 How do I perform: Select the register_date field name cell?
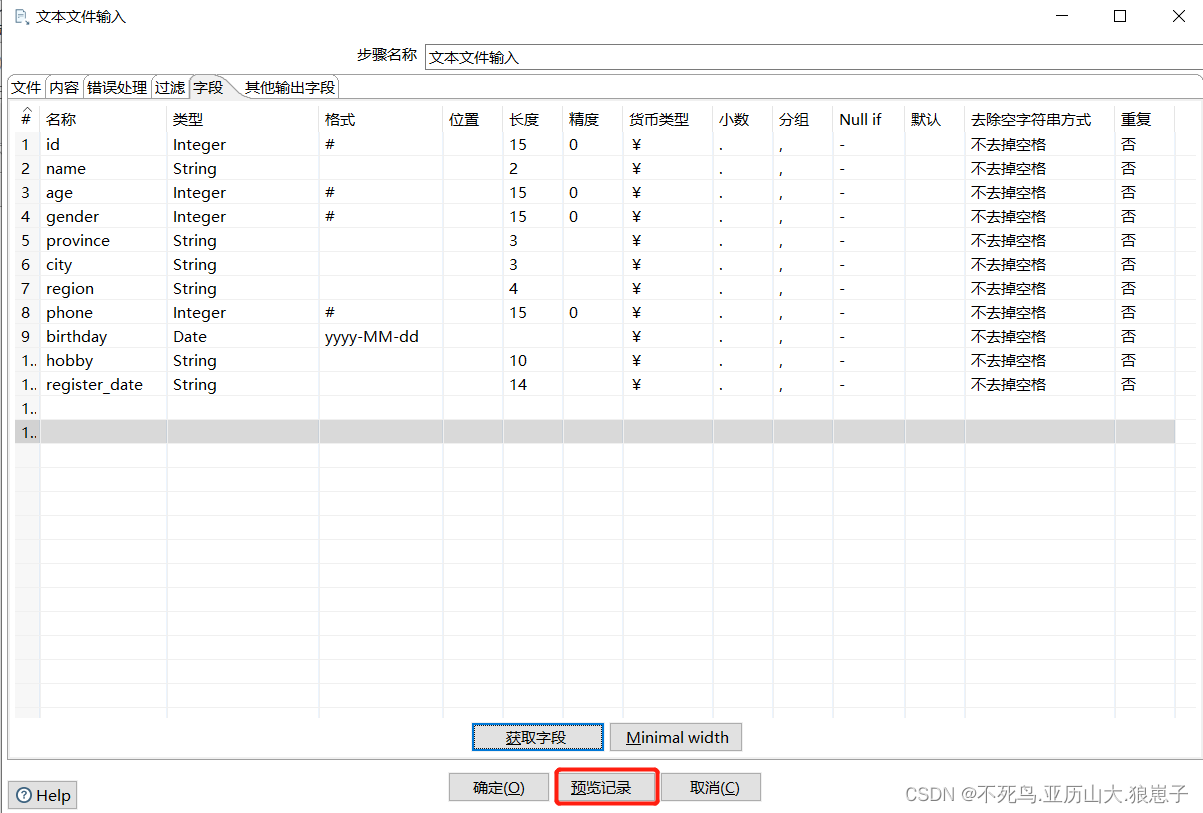coord(103,384)
